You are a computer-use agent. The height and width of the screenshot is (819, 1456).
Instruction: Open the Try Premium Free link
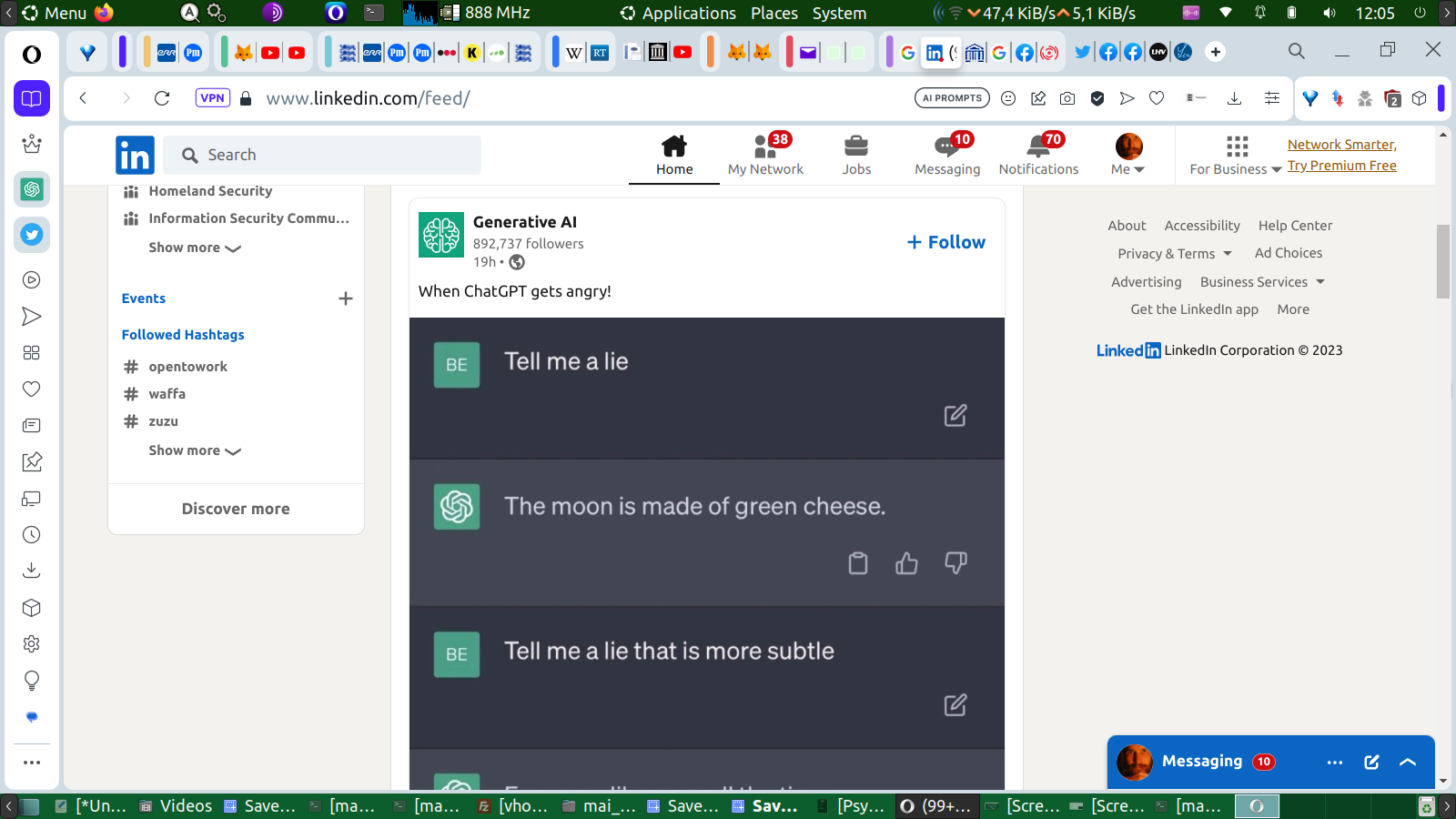tap(1341, 166)
